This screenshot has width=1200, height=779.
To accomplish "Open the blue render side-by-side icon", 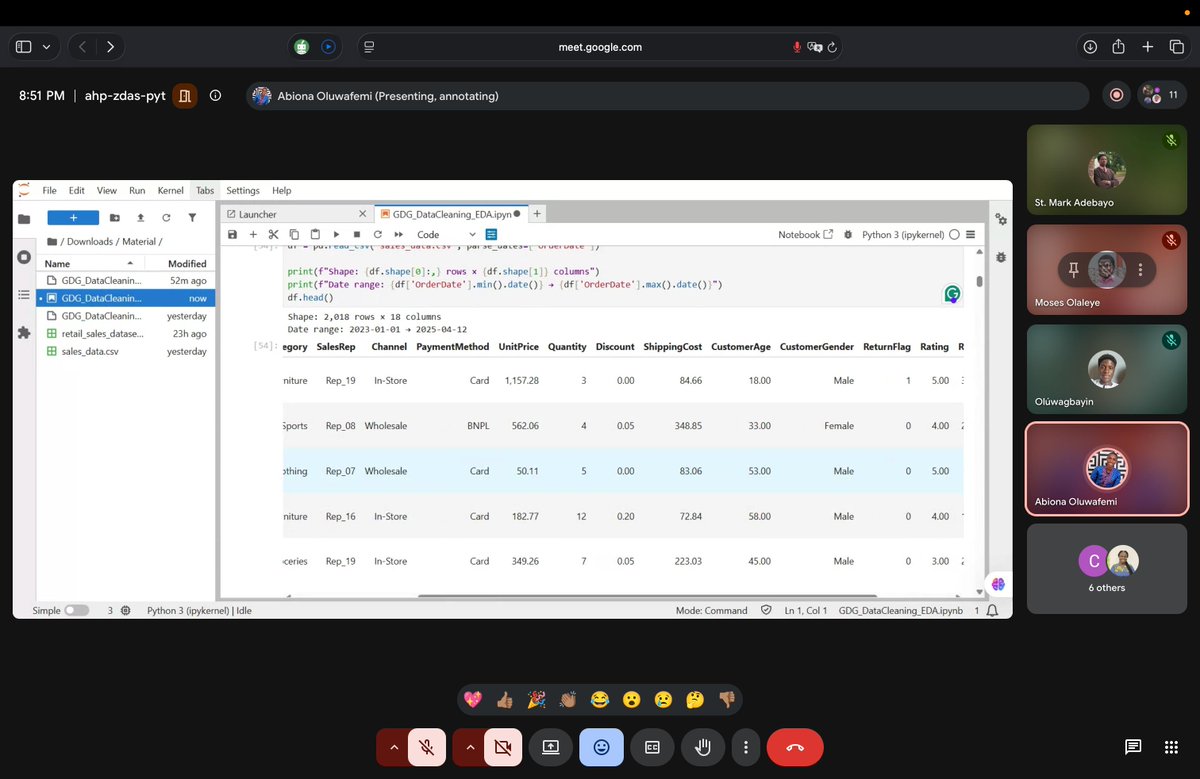I will 491,234.
